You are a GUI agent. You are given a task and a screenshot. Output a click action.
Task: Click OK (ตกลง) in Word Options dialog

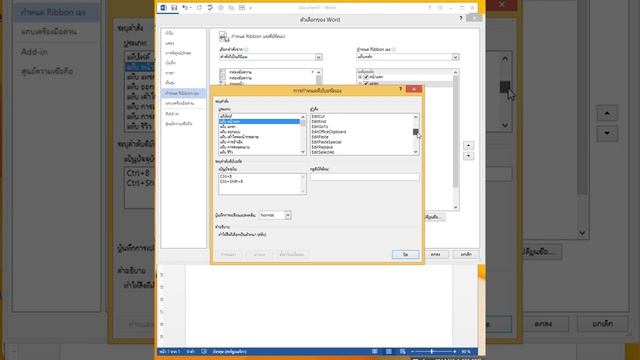(436, 254)
